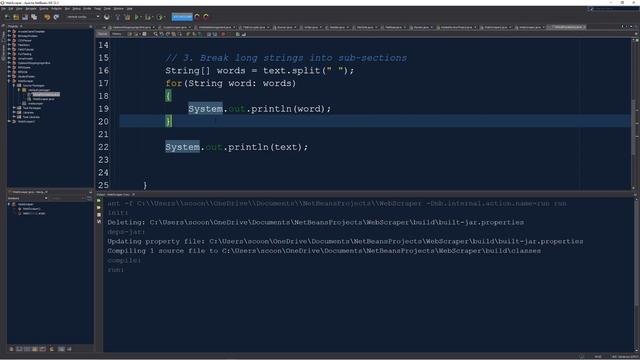Expand the Libraries node

(x=14, y=112)
